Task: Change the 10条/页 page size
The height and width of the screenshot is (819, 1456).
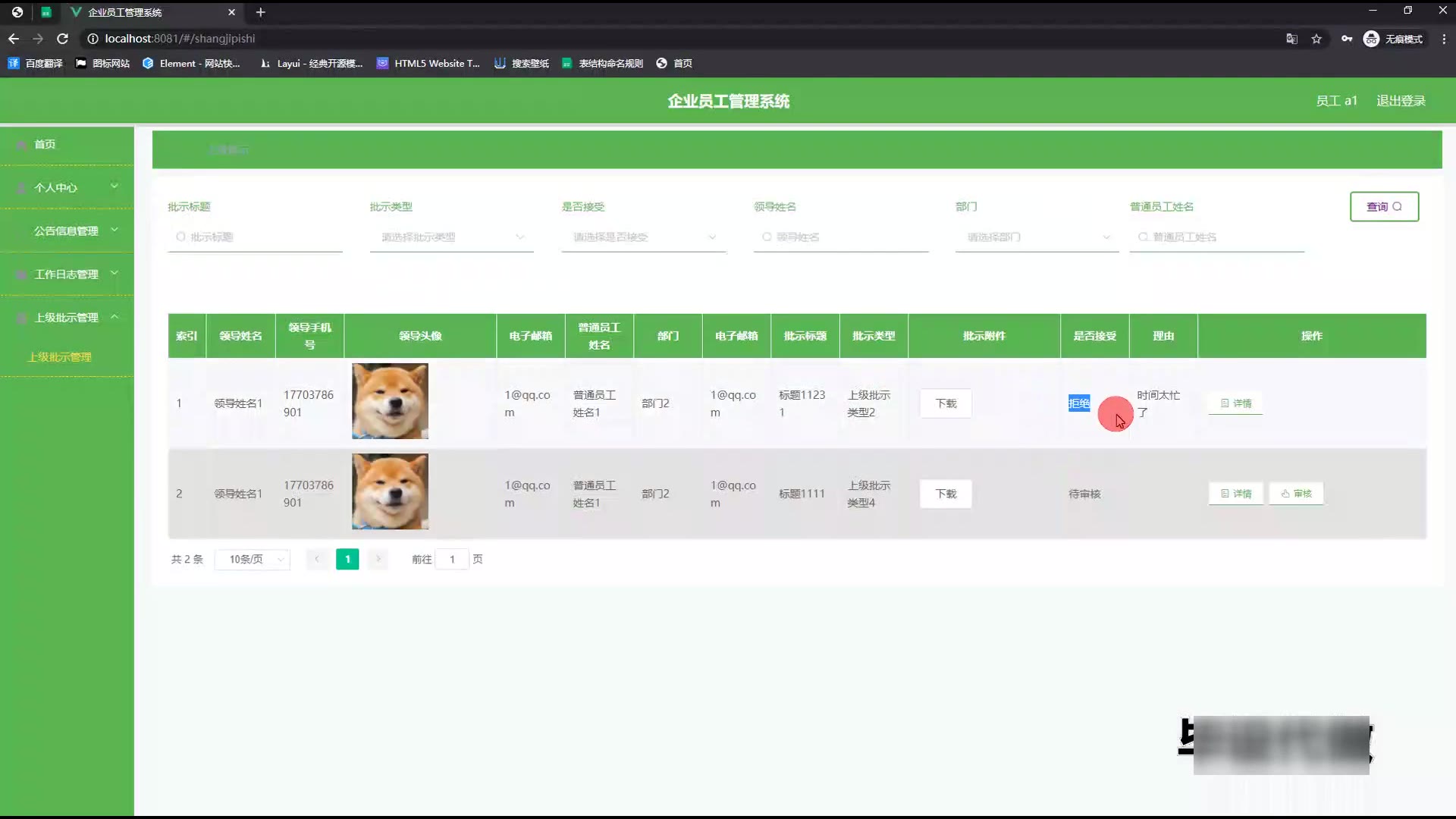Action: [x=253, y=560]
